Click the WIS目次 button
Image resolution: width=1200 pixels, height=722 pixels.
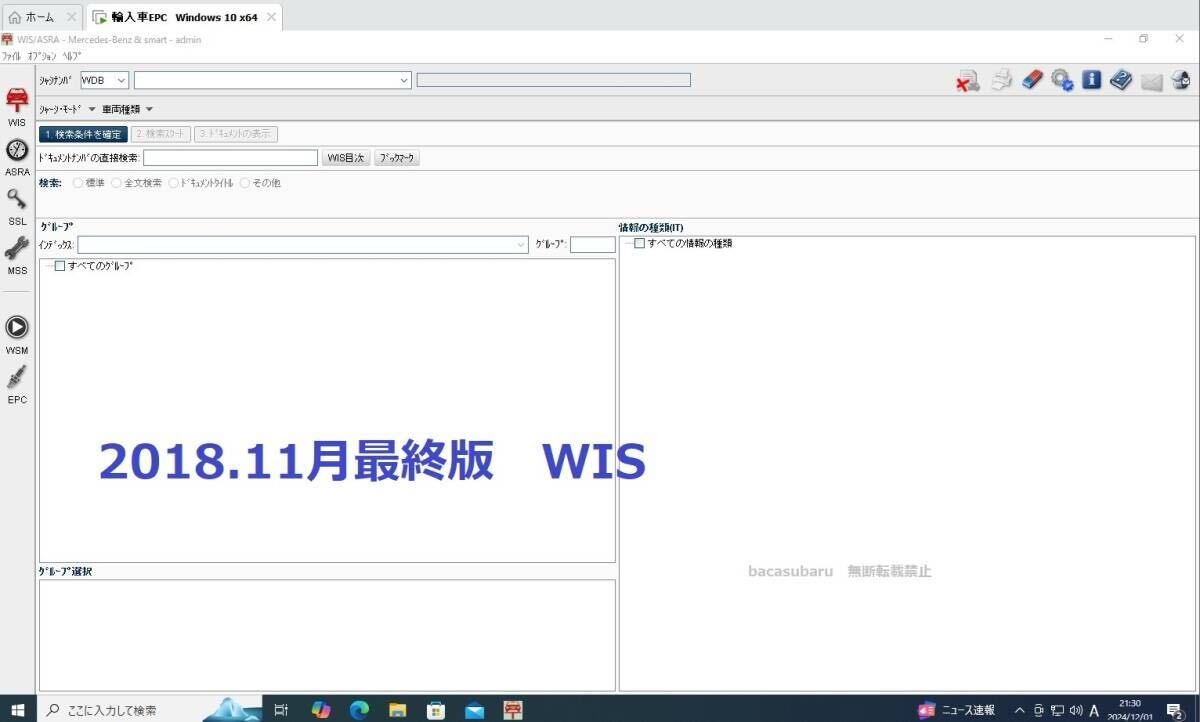point(345,157)
